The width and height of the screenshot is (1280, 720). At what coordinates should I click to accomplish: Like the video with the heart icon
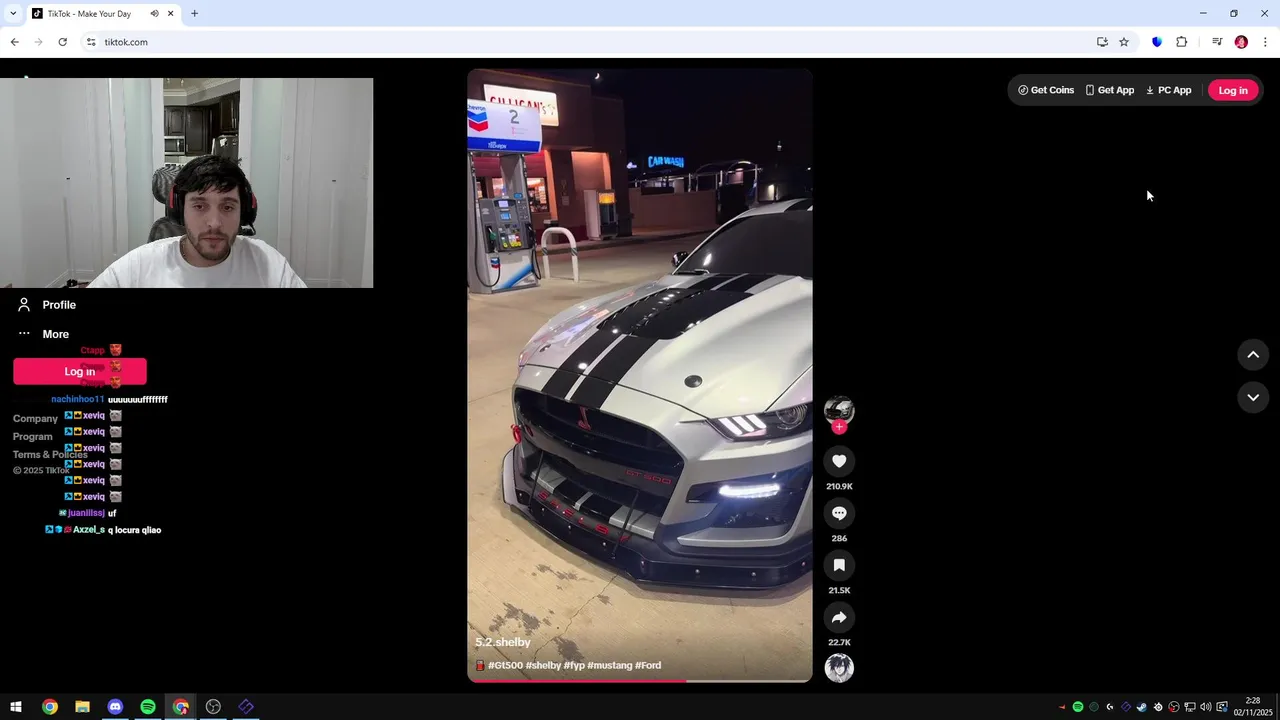coord(839,461)
